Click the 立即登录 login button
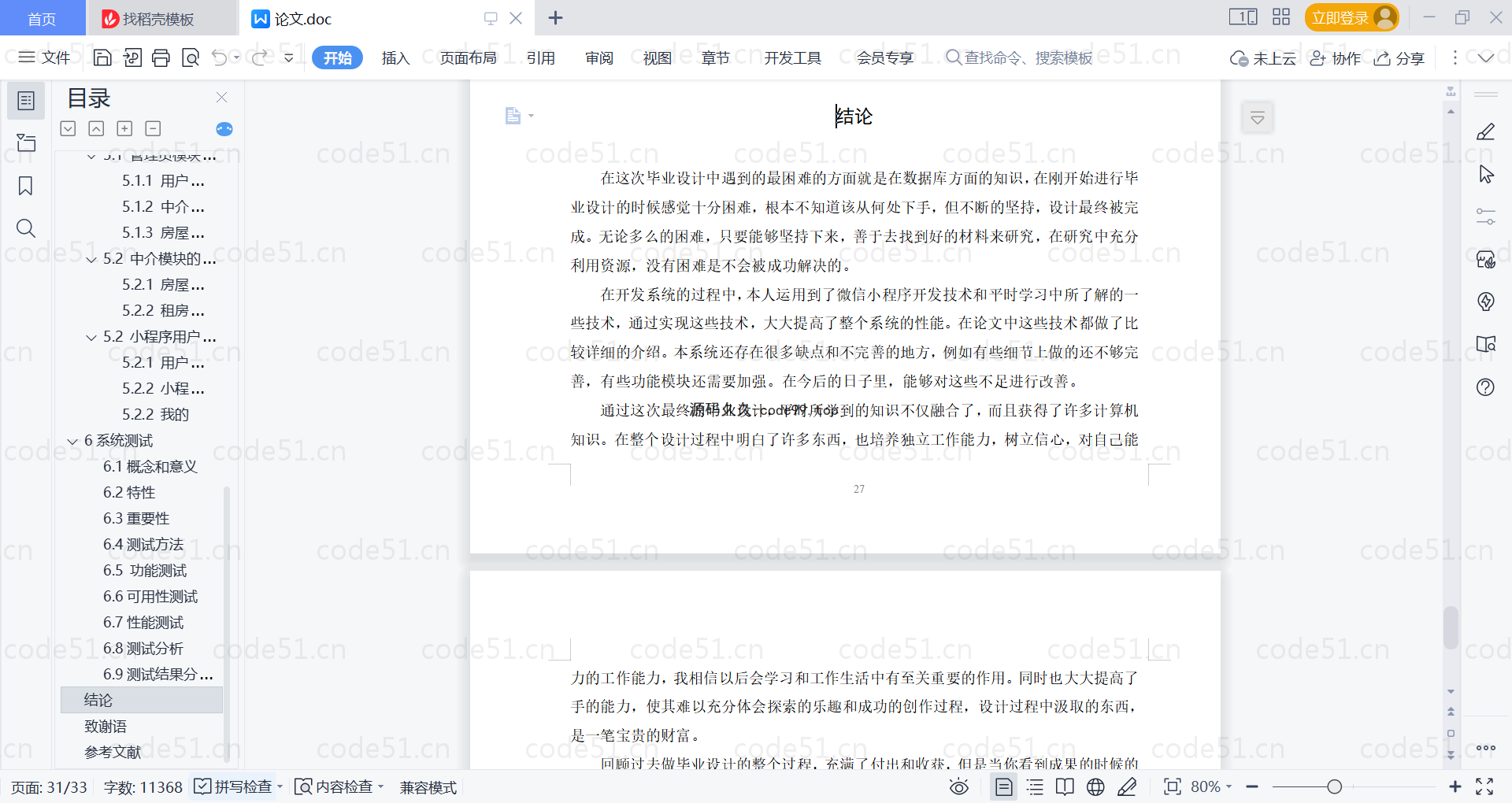Screen dimensions: 1512x803 pos(1351,17)
